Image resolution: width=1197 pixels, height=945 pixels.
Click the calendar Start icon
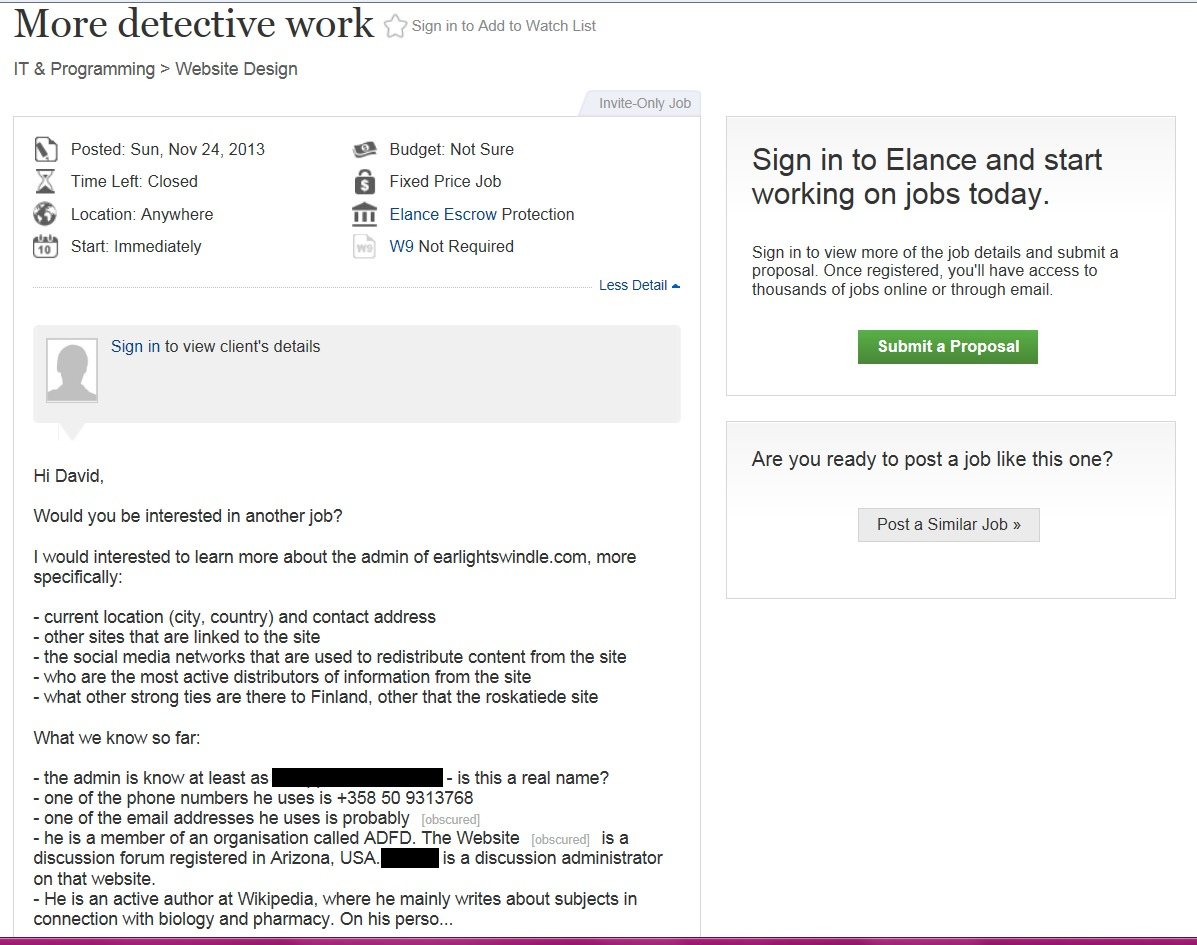point(45,246)
